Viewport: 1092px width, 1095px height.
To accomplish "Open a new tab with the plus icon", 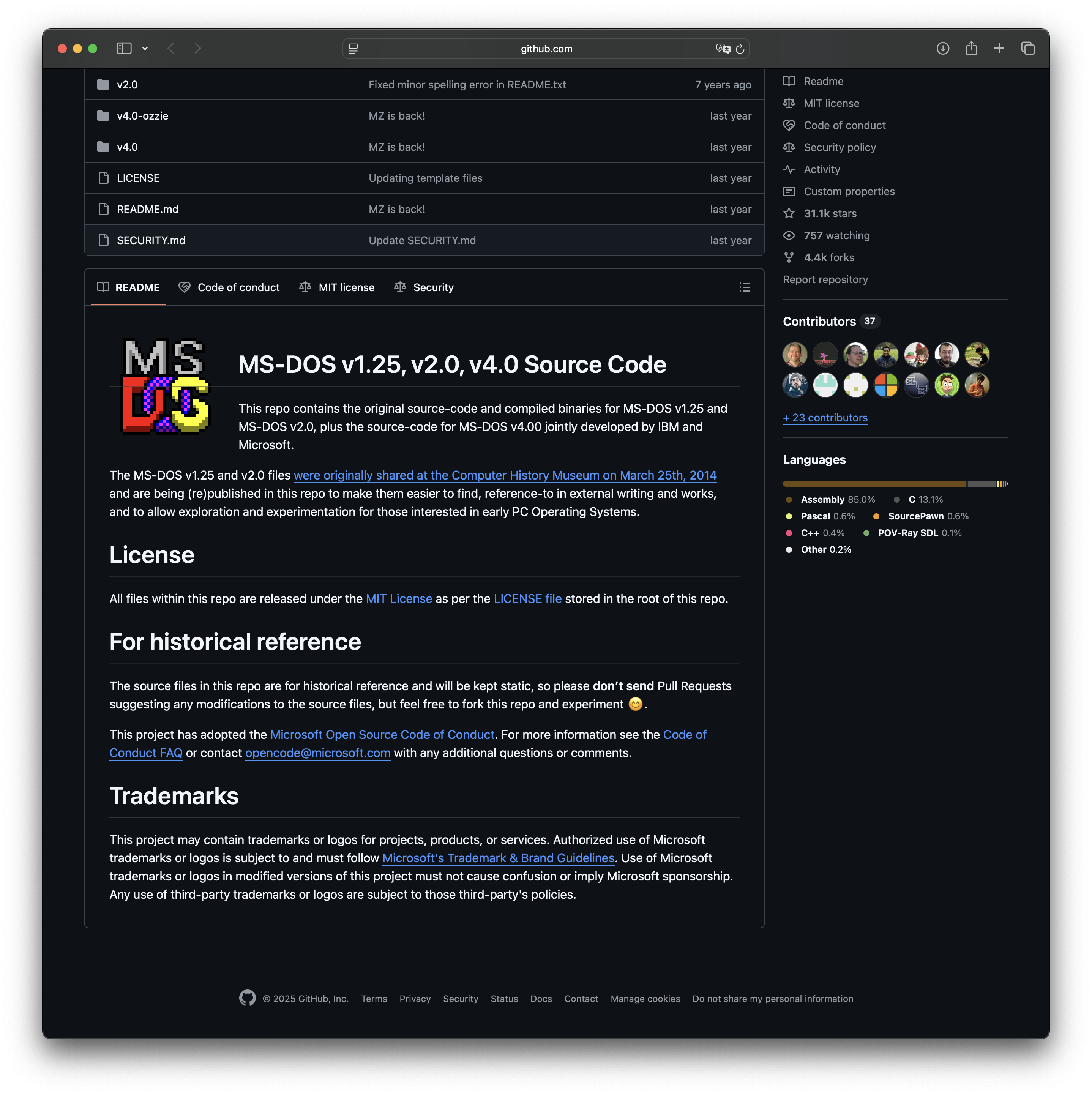I will (999, 49).
